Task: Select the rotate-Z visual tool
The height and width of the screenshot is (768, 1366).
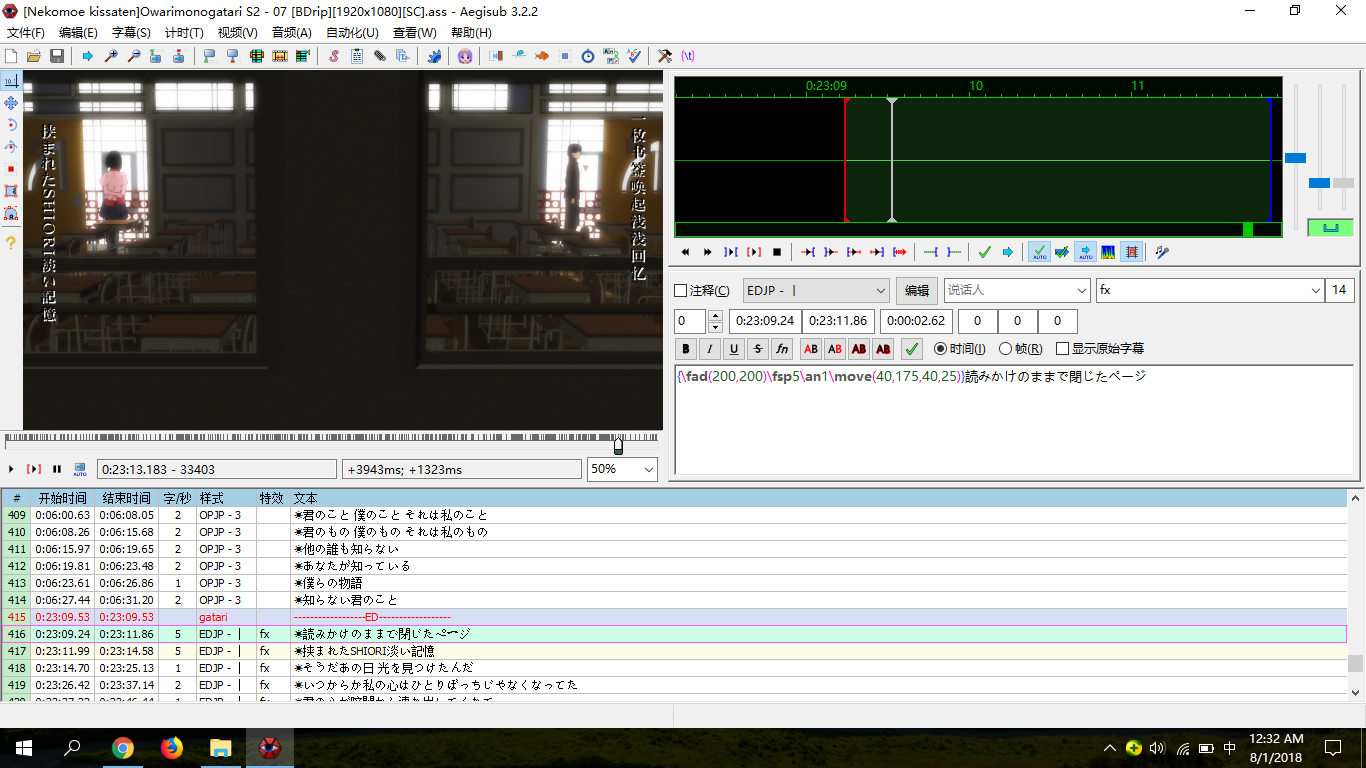Action: (11, 124)
